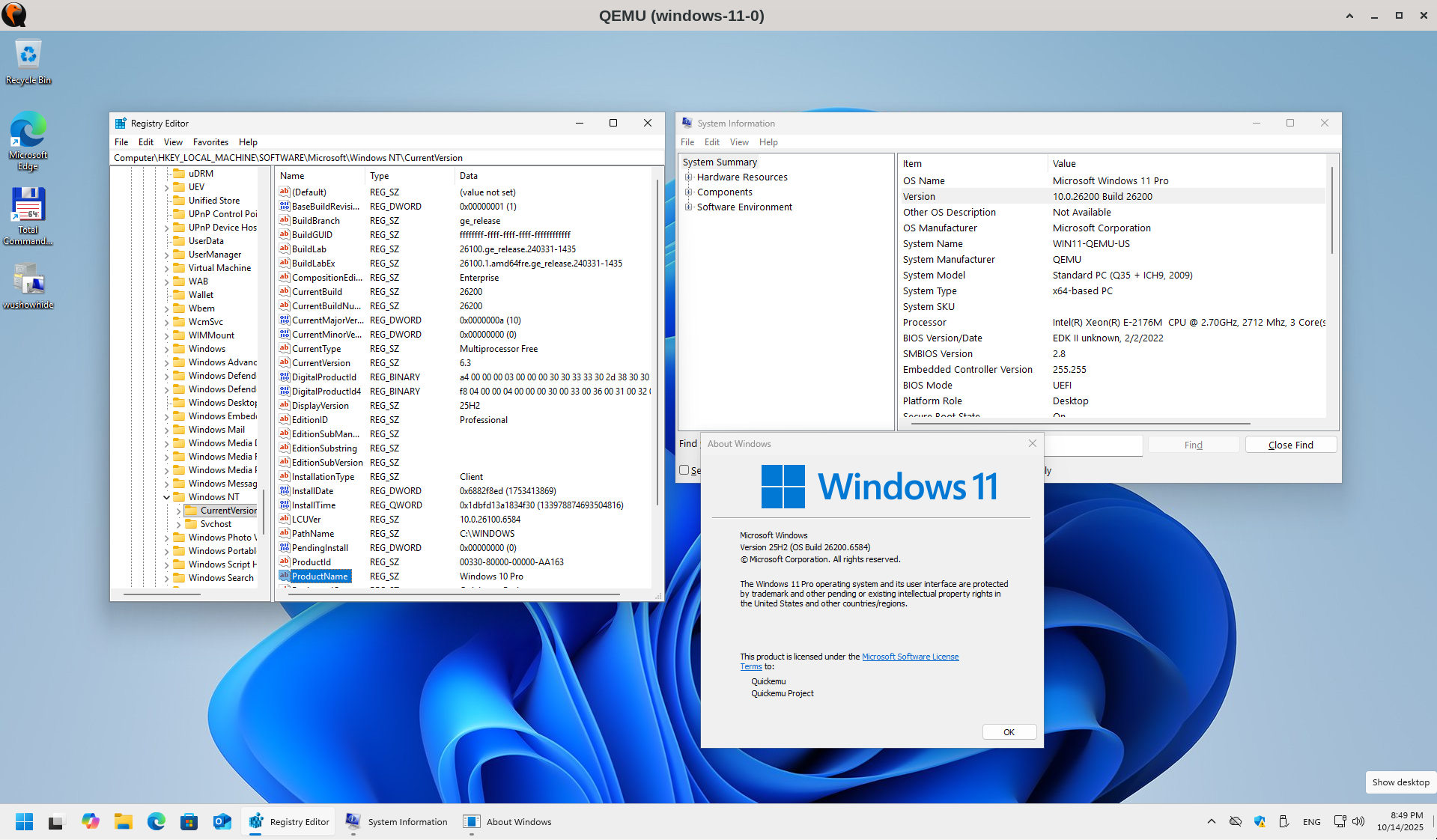Collapse the Windows NT registry key
The height and width of the screenshot is (840, 1437).
[x=168, y=496]
